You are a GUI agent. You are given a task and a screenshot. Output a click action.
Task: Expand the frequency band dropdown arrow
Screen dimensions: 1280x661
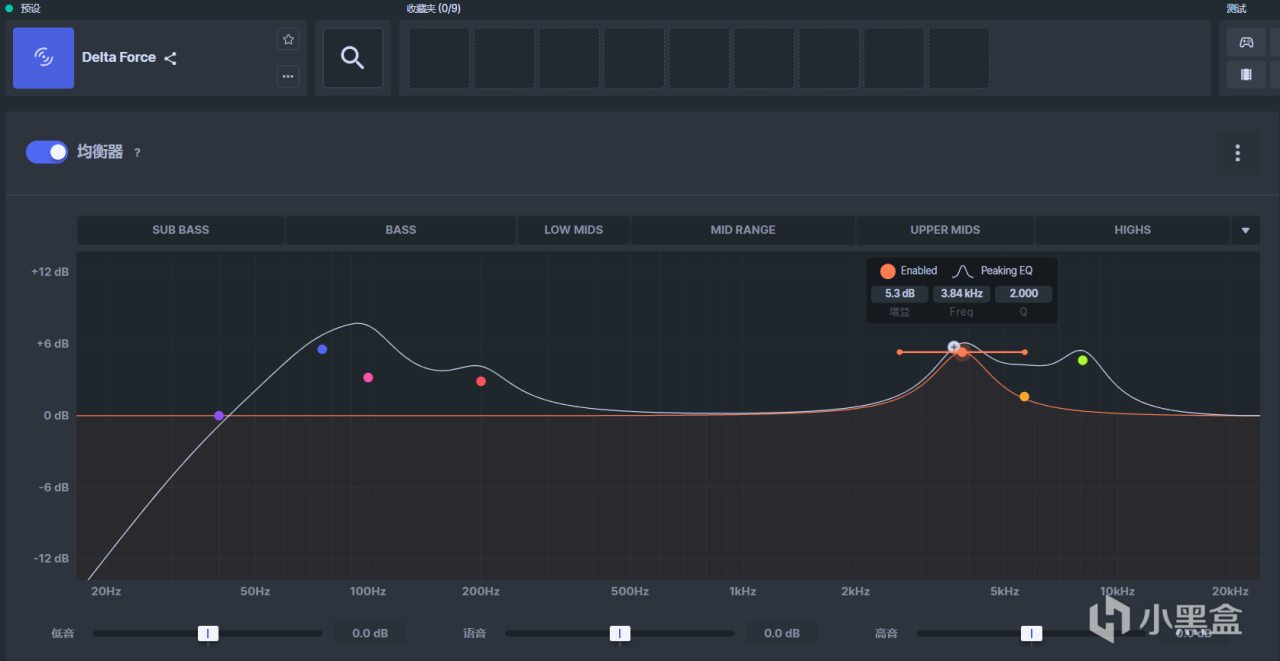1245,230
